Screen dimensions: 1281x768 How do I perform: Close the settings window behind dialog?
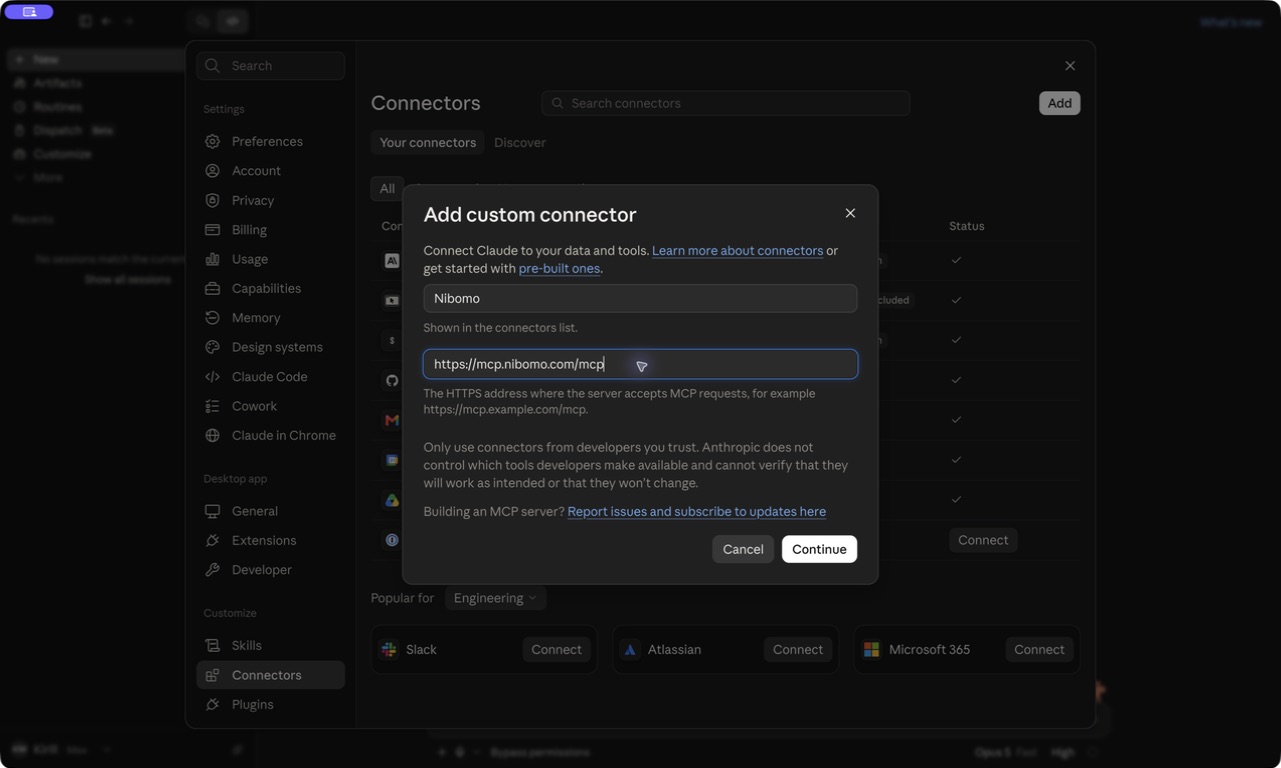click(x=1070, y=66)
